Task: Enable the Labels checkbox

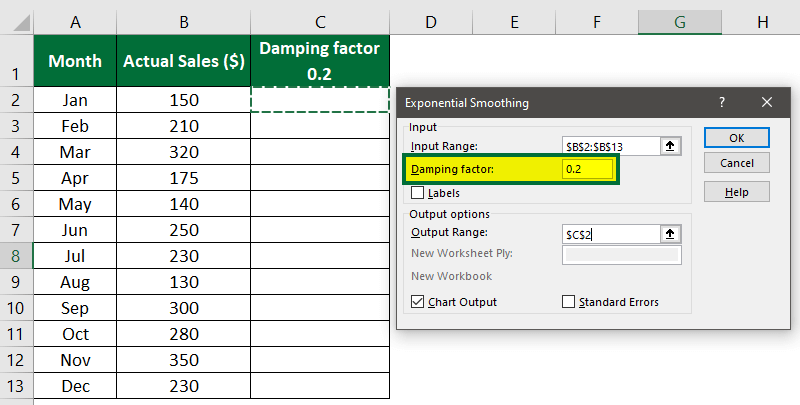Action: [417, 193]
